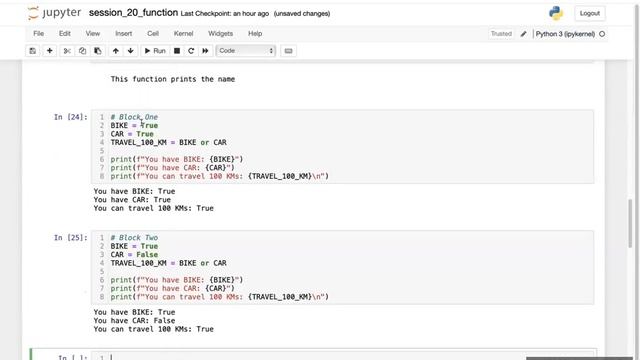Click the Jupyter logo
The width and height of the screenshot is (640, 360).
click(54, 13)
